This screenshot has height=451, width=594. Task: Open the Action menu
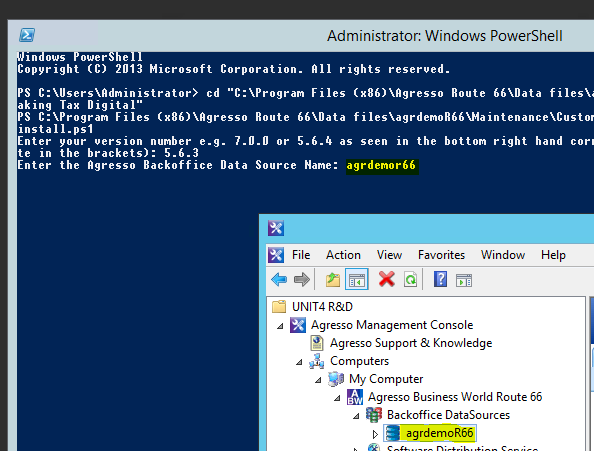tap(343, 255)
